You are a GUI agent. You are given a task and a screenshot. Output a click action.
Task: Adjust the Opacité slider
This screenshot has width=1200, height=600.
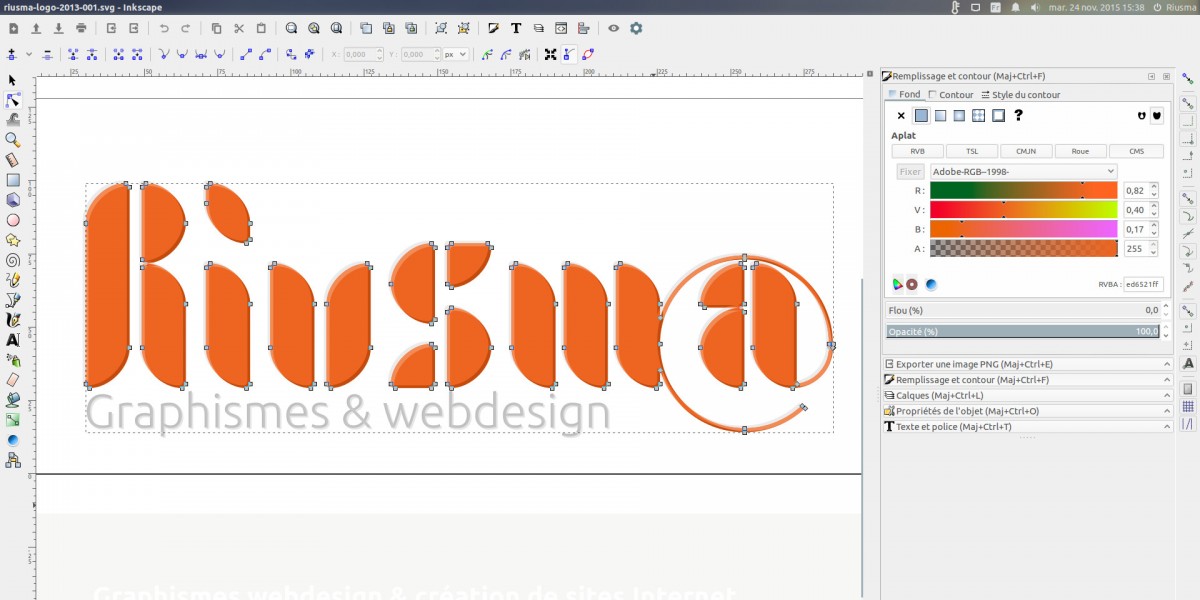tap(1023, 331)
